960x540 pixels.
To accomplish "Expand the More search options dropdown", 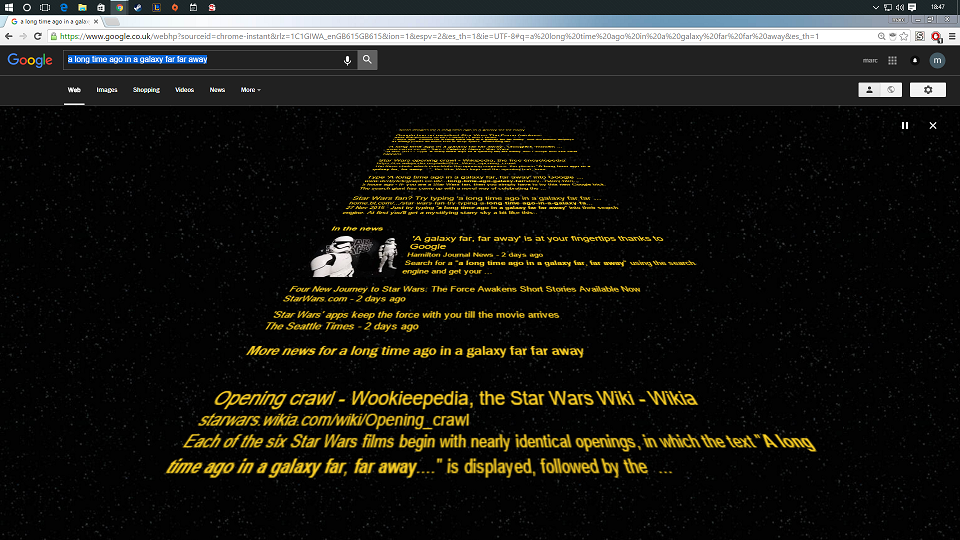I will (x=250, y=90).
